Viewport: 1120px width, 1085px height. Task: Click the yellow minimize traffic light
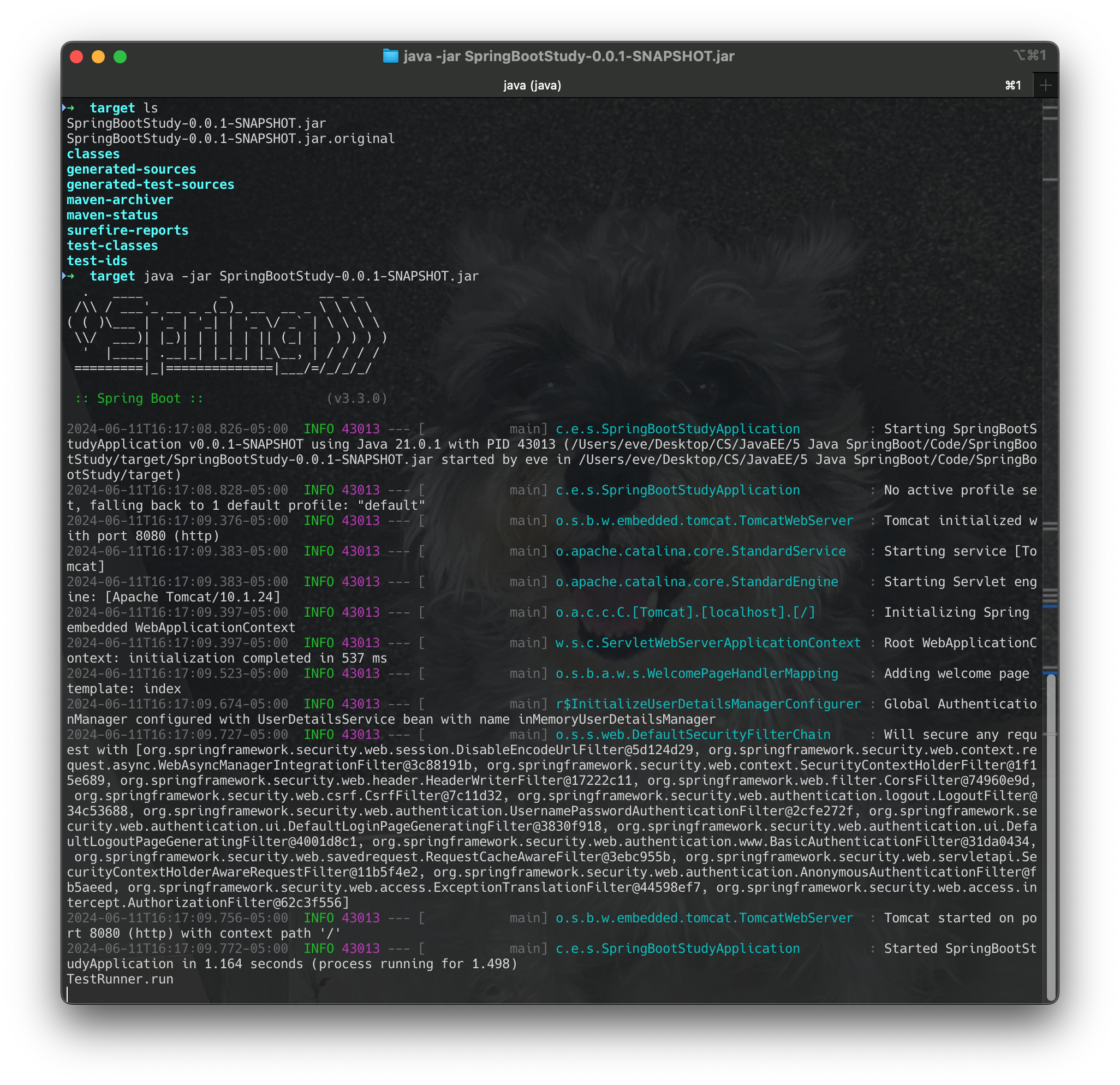98,57
